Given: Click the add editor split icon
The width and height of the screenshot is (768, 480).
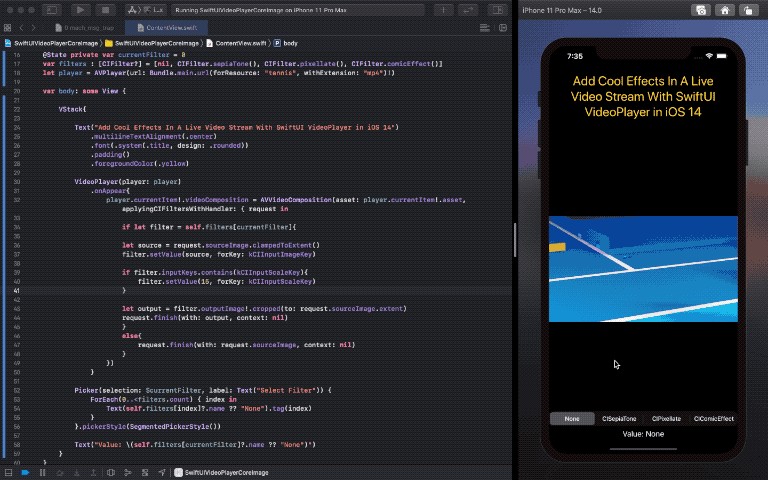Looking at the screenshot, I should click(x=503, y=28).
